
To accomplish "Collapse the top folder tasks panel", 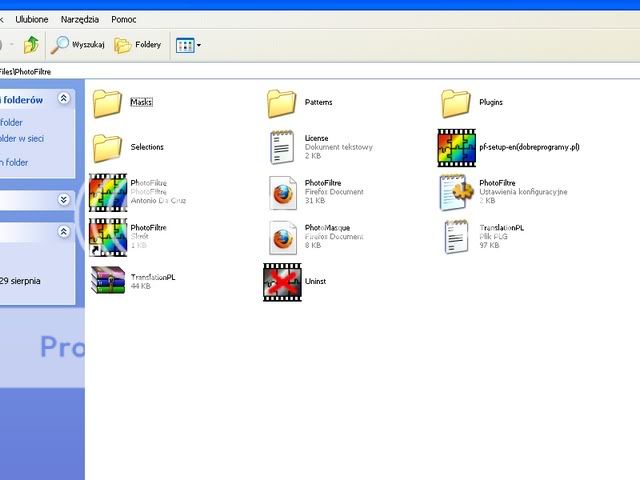I will tap(64, 99).
